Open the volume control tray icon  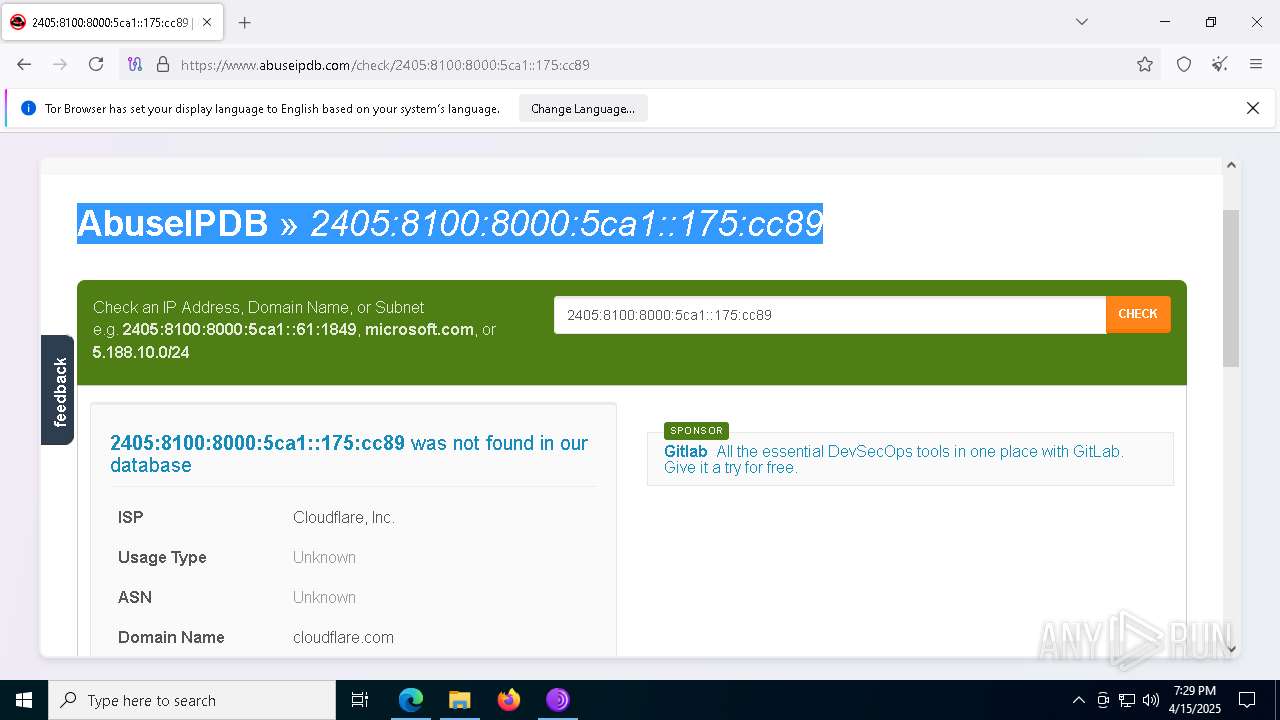[x=1151, y=700]
